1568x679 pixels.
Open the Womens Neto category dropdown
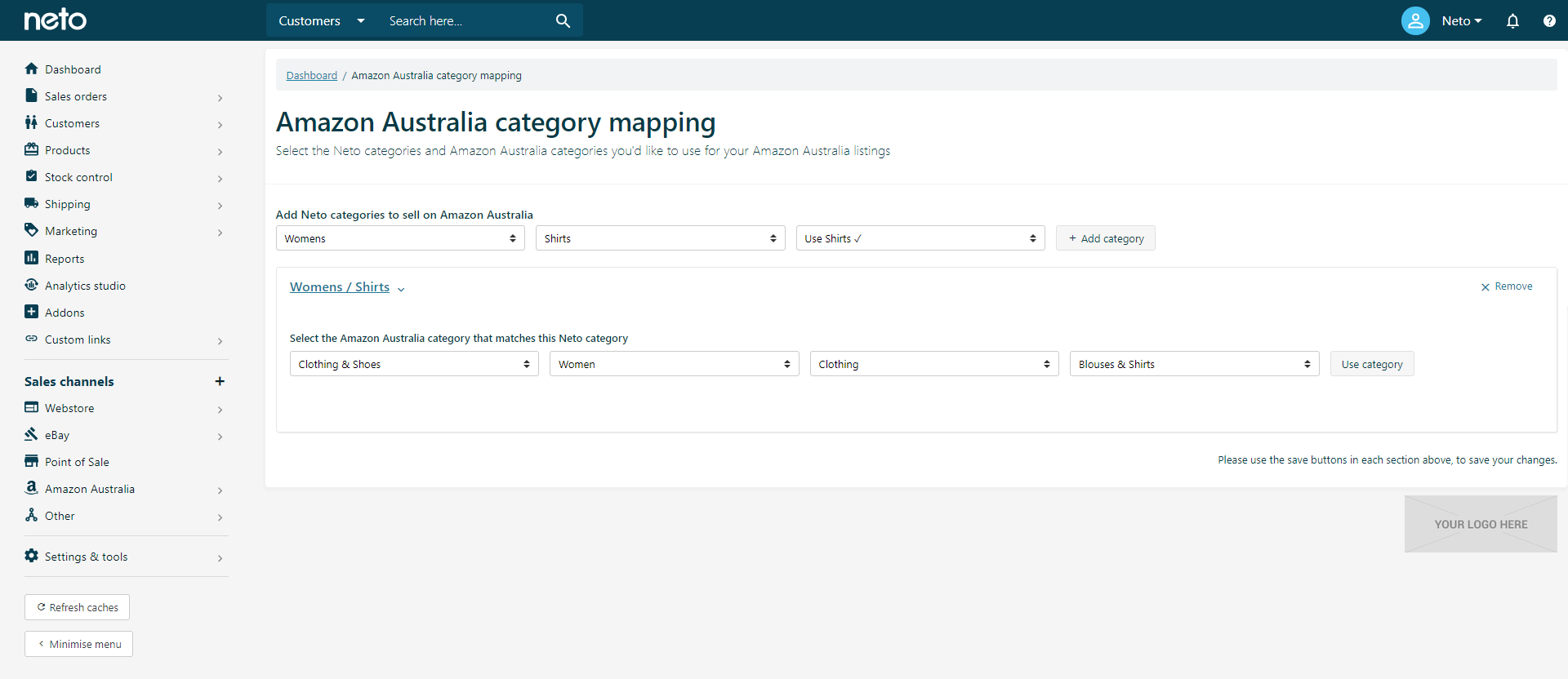pyautogui.click(x=400, y=238)
